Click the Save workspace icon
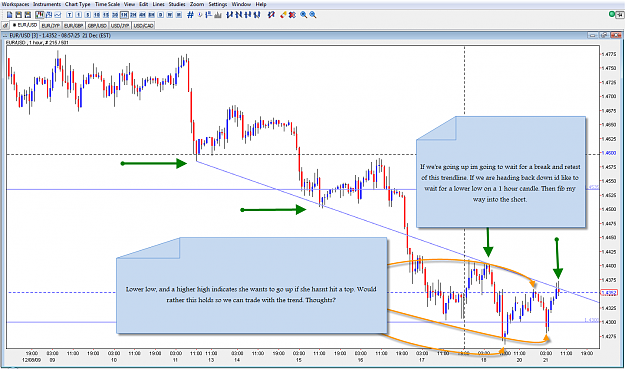The width and height of the screenshot is (625, 369). click(18, 15)
